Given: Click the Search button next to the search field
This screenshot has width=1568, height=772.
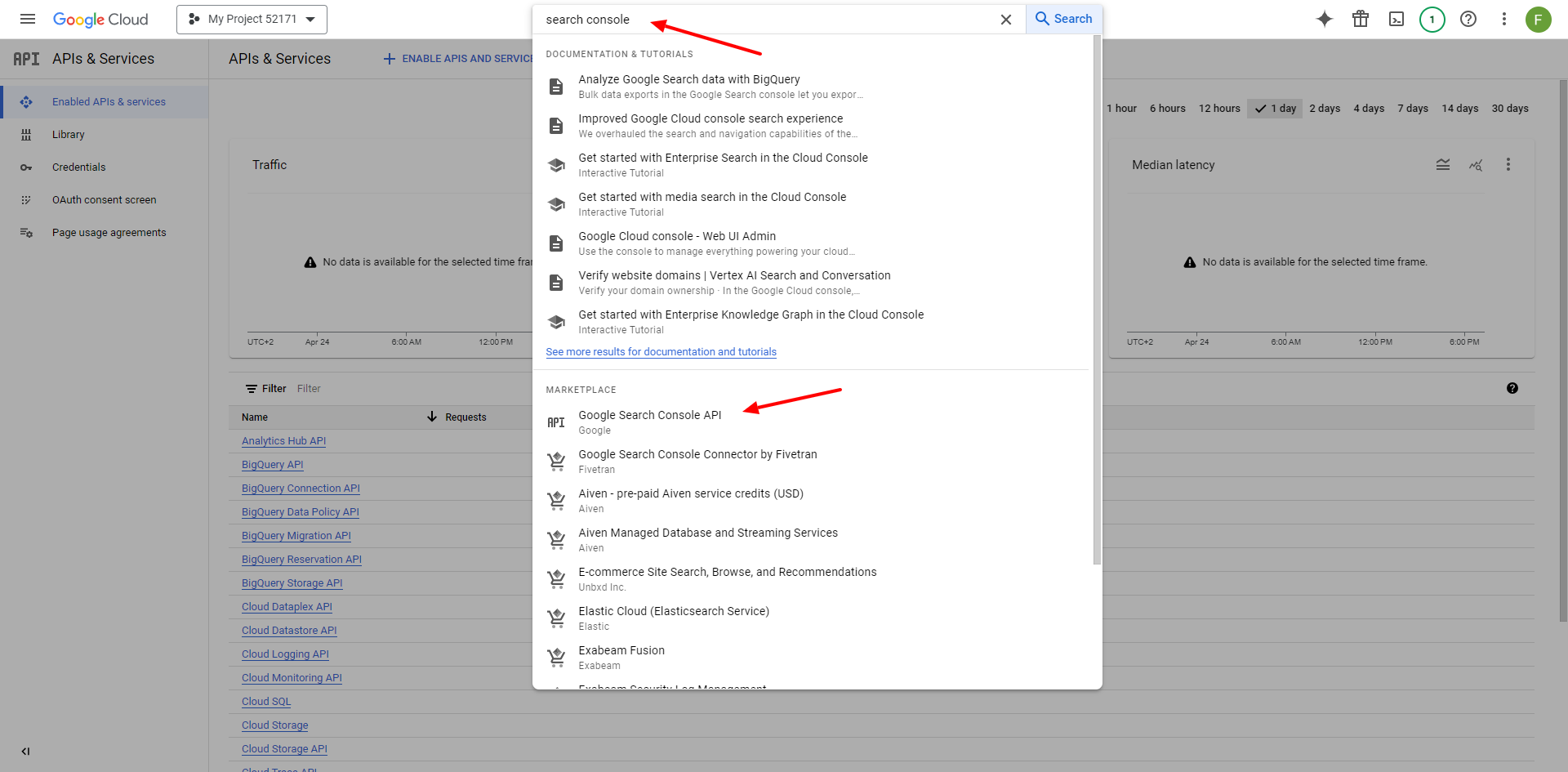Looking at the screenshot, I should tap(1063, 19).
